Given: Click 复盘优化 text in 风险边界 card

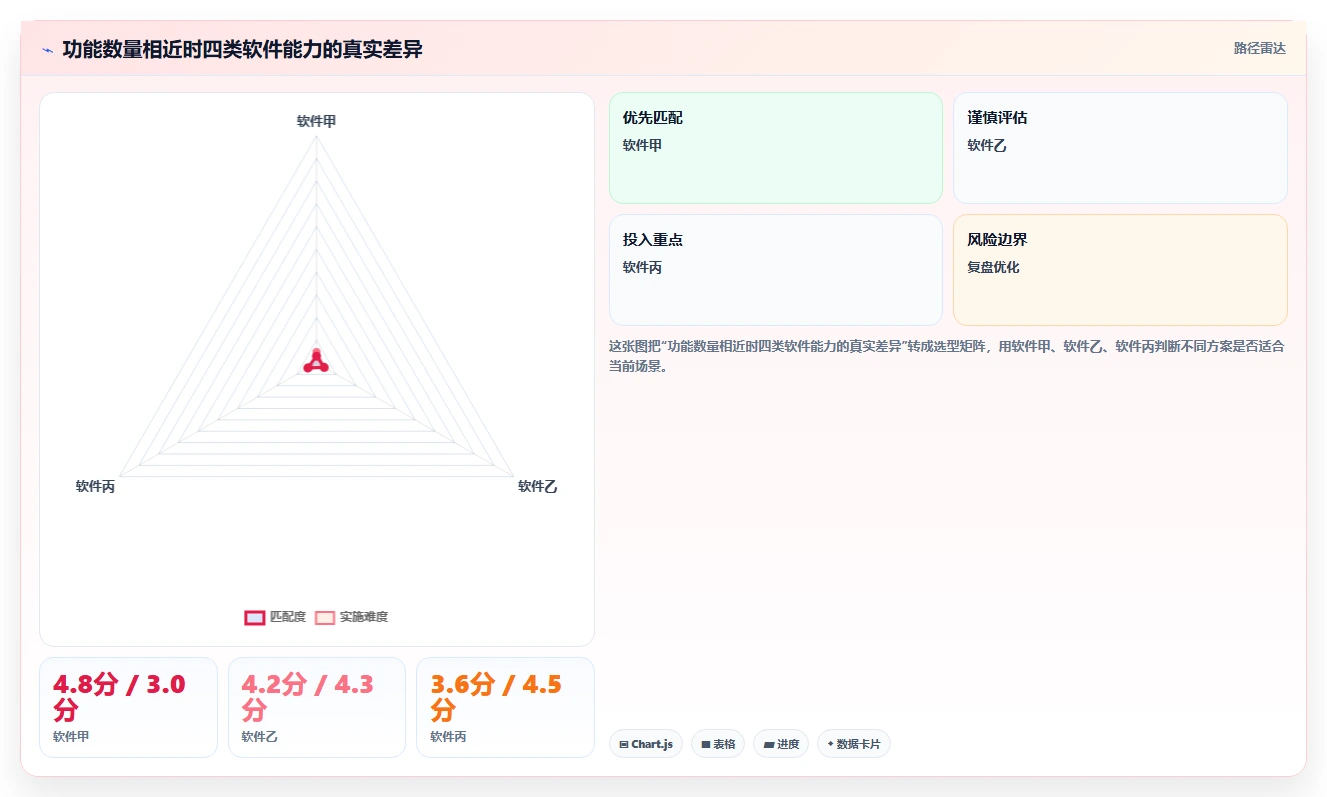Looking at the screenshot, I should pos(993,267).
